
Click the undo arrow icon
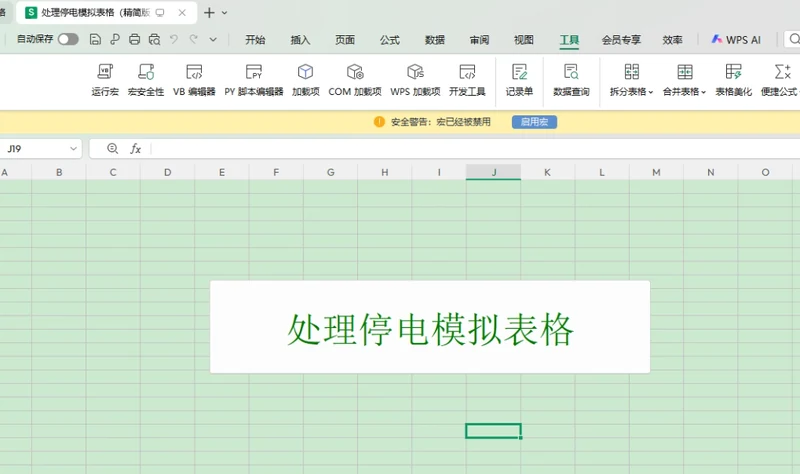tap(174, 39)
